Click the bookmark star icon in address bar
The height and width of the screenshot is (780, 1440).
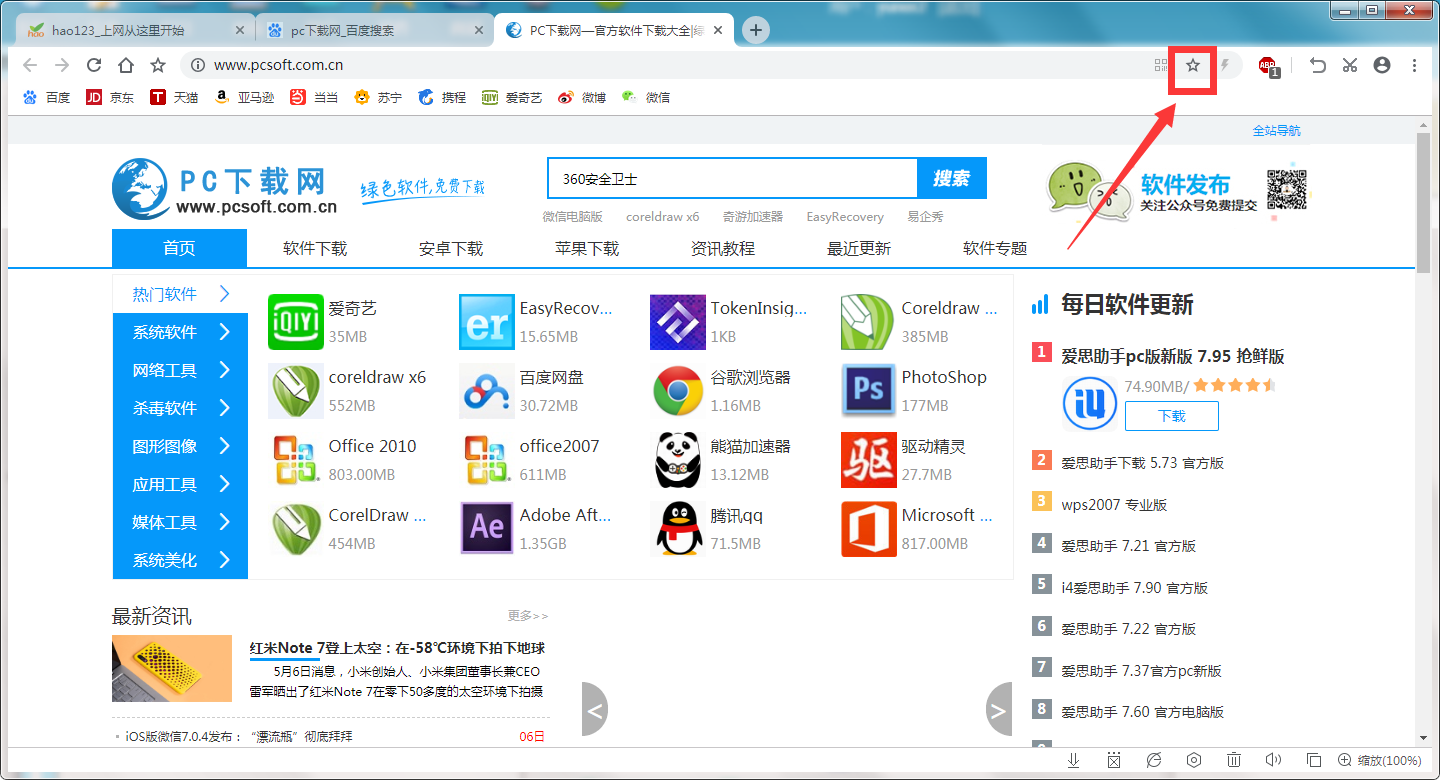1192,64
